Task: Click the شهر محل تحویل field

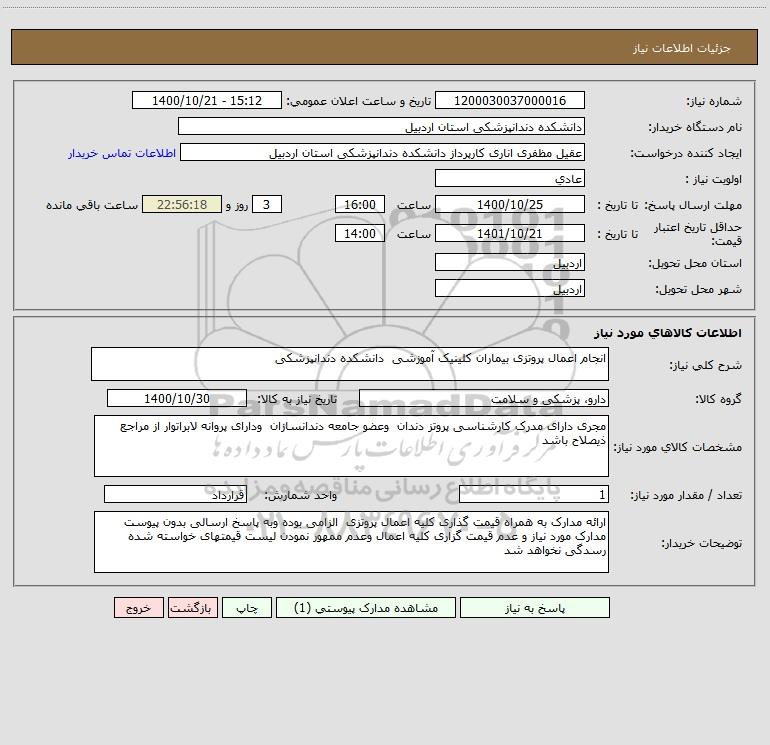Action: point(510,288)
